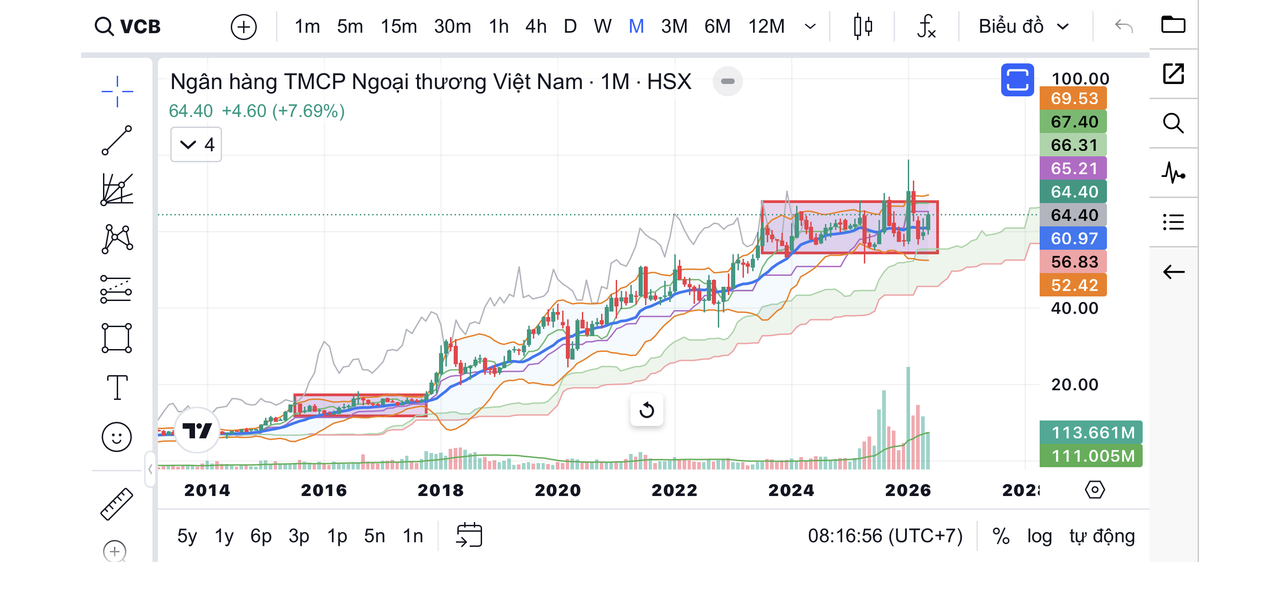Set date range to 1p
Screen dimensions: 1280x591
click(x=337, y=536)
